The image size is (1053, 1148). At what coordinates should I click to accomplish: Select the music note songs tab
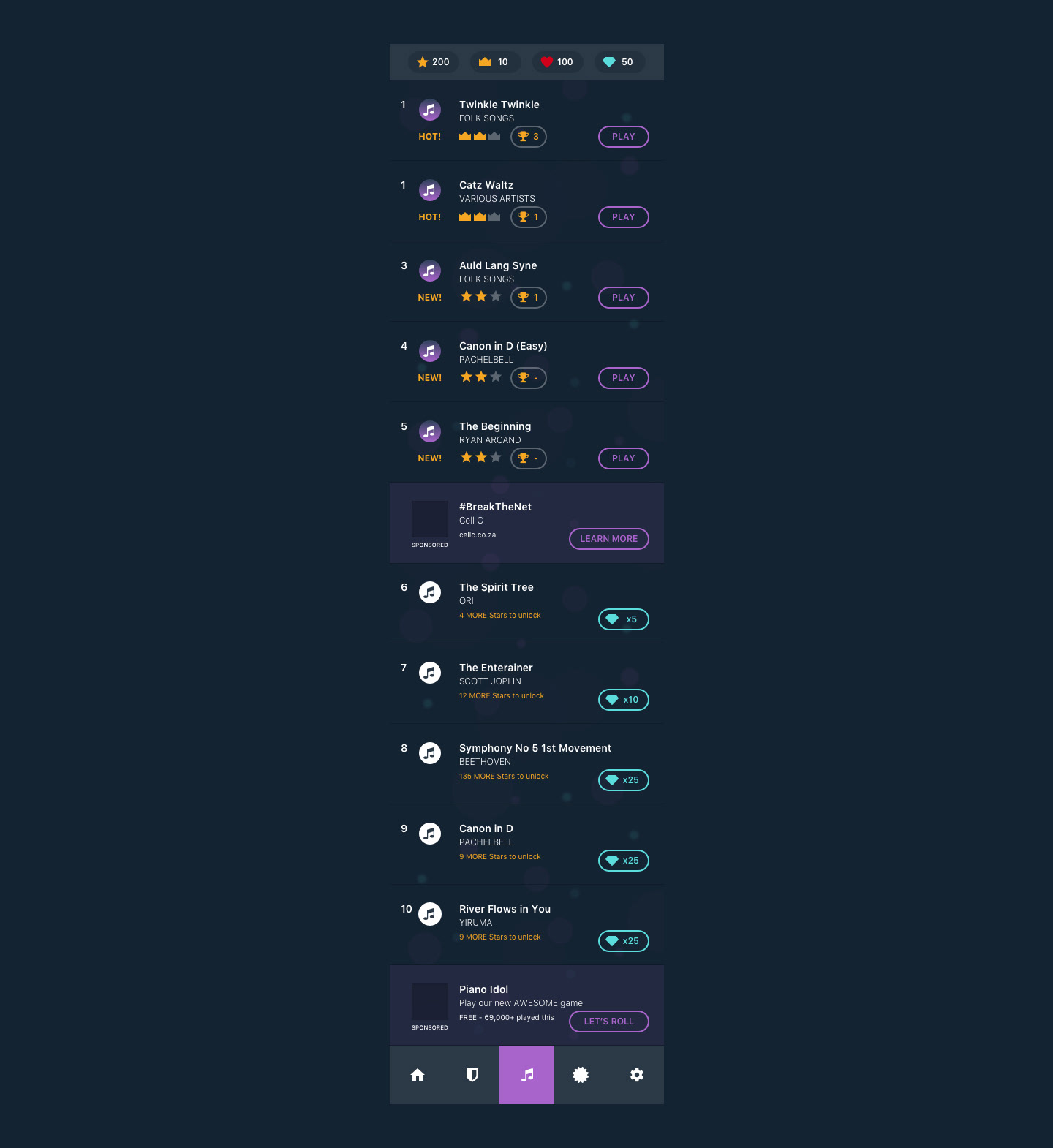click(527, 1075)
